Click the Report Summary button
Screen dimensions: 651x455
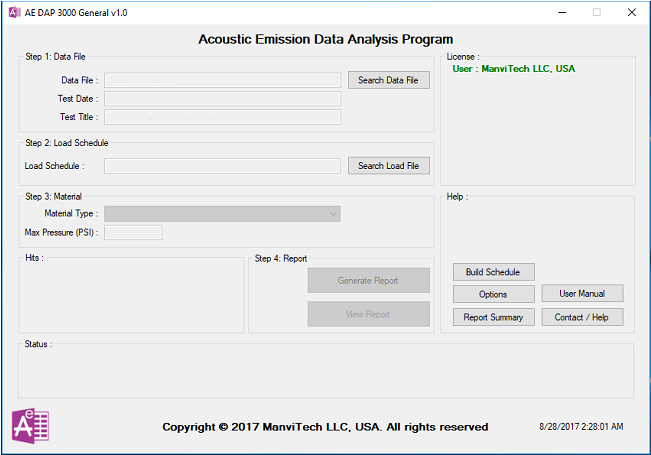493,317
